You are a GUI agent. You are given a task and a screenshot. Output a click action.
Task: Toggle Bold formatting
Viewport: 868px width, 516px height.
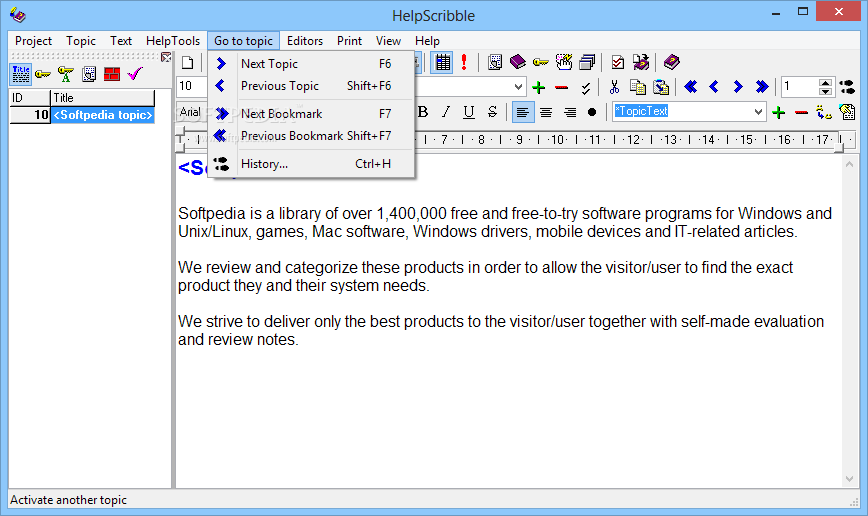point(423,112)
